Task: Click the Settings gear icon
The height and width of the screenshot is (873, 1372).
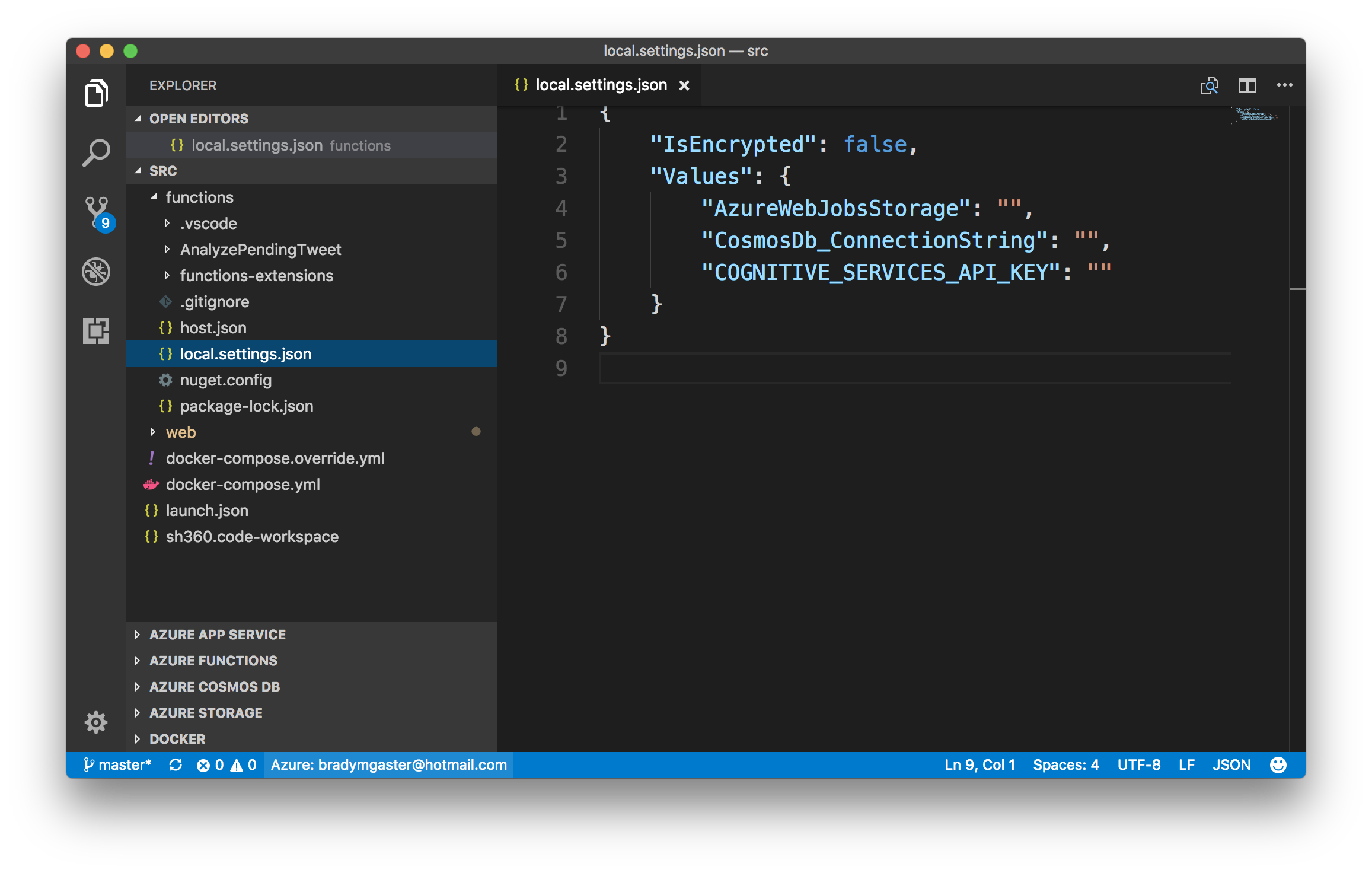Action: (x=95, y=721)
